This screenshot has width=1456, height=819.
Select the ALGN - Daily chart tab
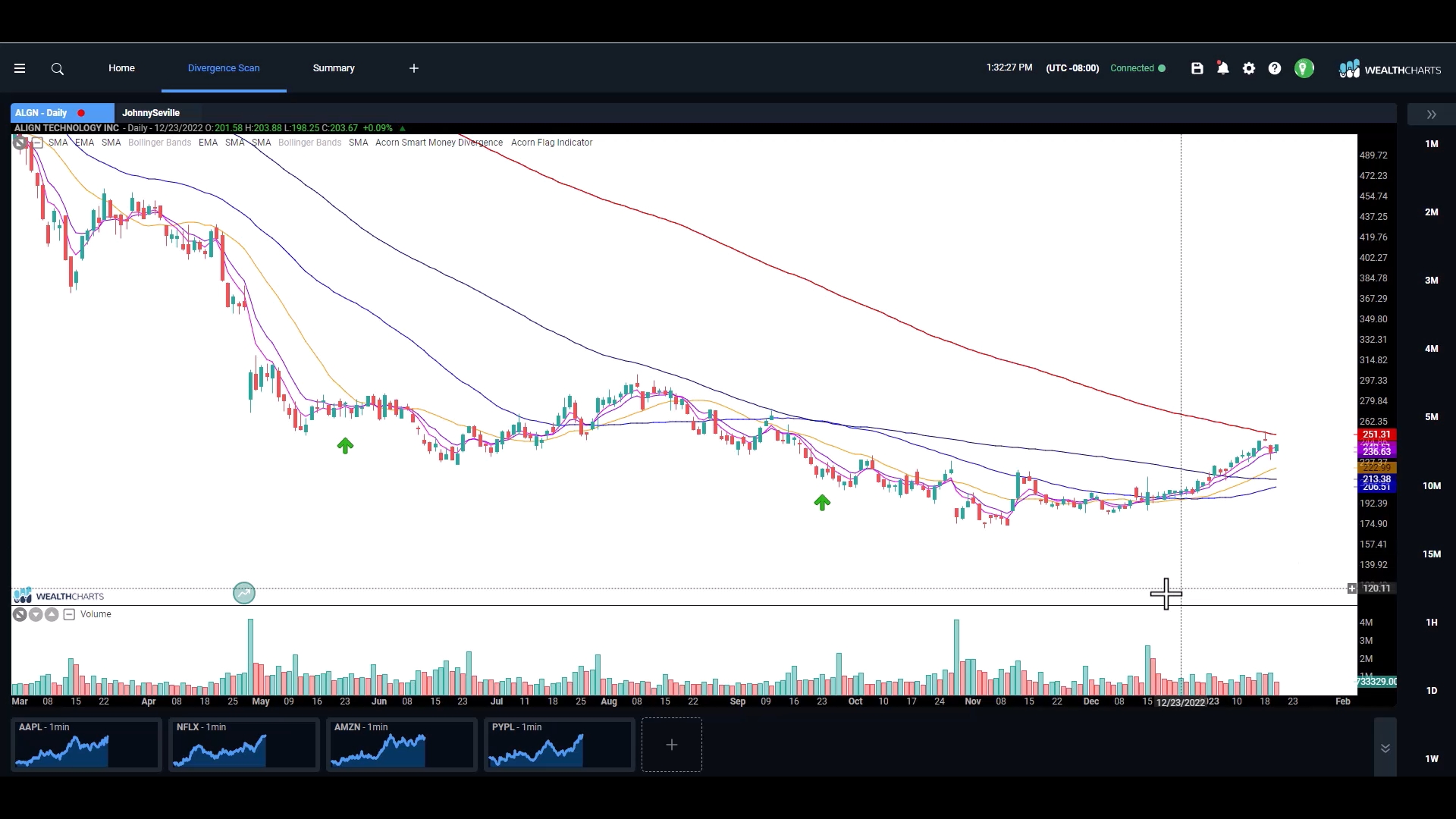[x=62, y=113]
